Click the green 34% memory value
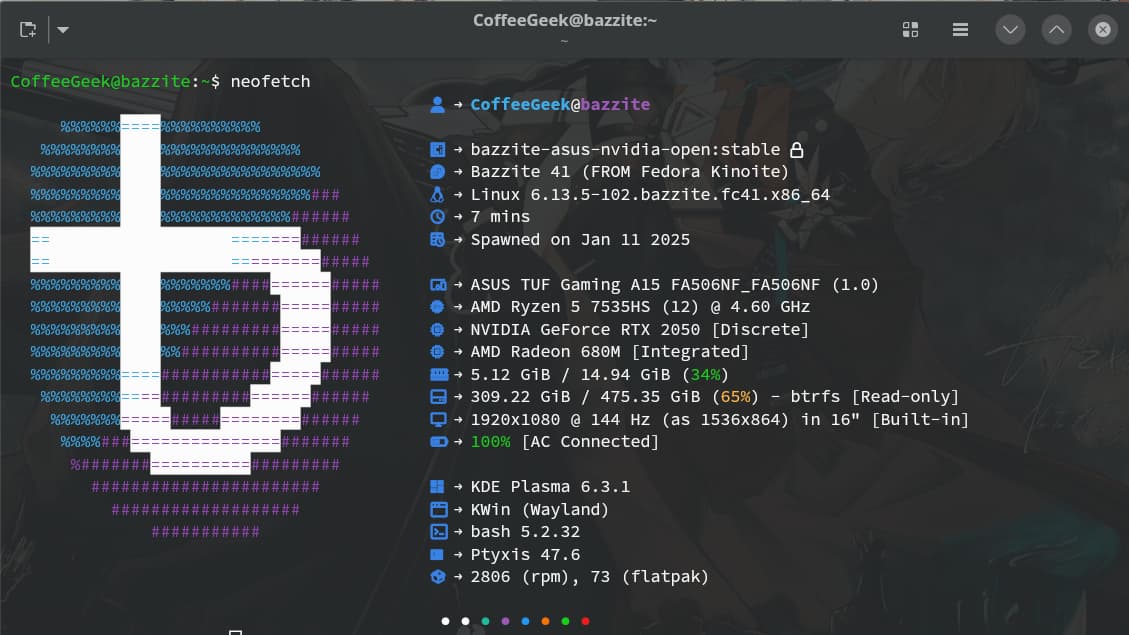Screen dimensions: 1129x635 pyautogui.click(x=705, y=374)
